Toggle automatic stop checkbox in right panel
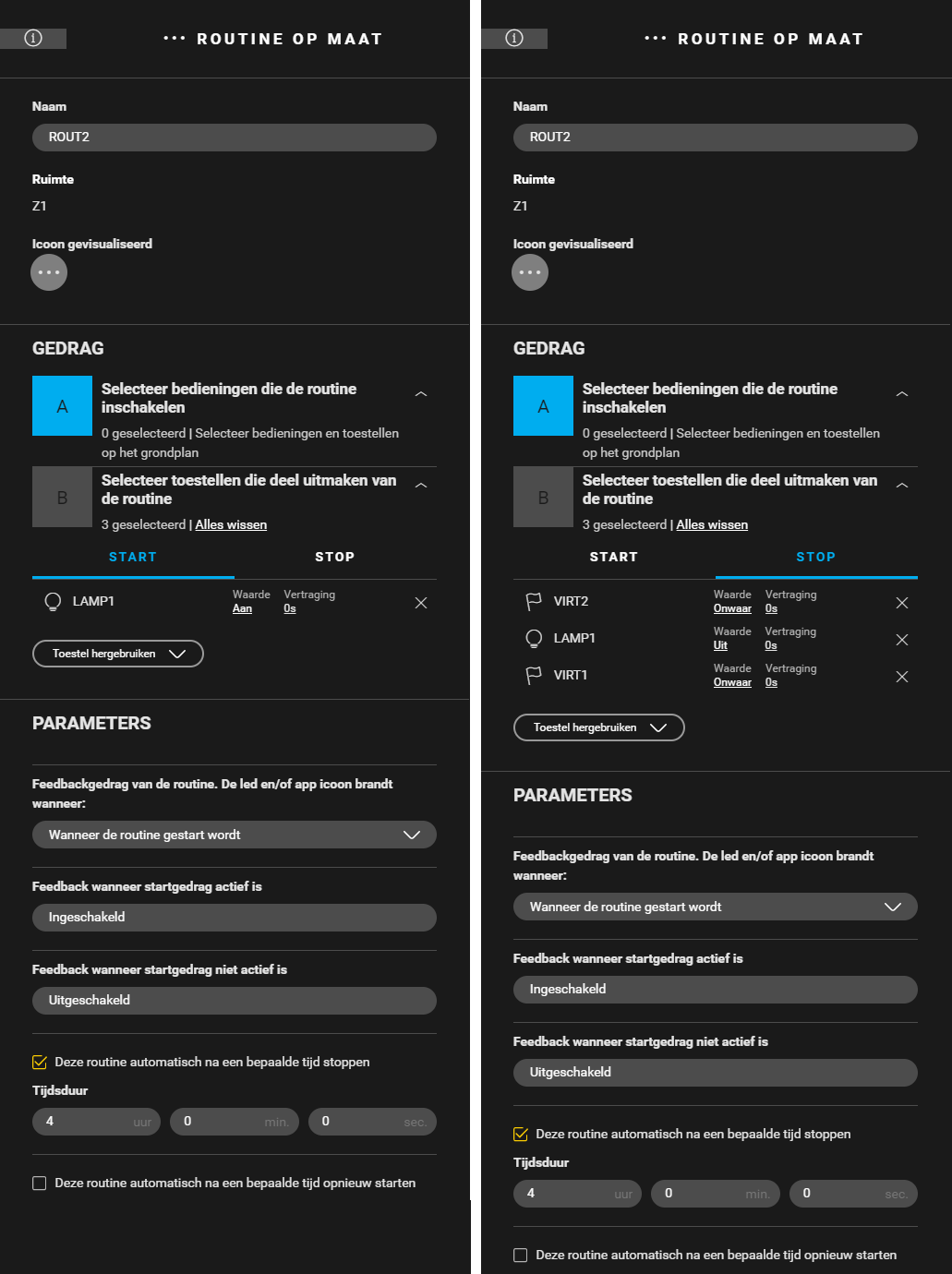The height and width of the screenshot is (1274, 952). [521, 1134]
